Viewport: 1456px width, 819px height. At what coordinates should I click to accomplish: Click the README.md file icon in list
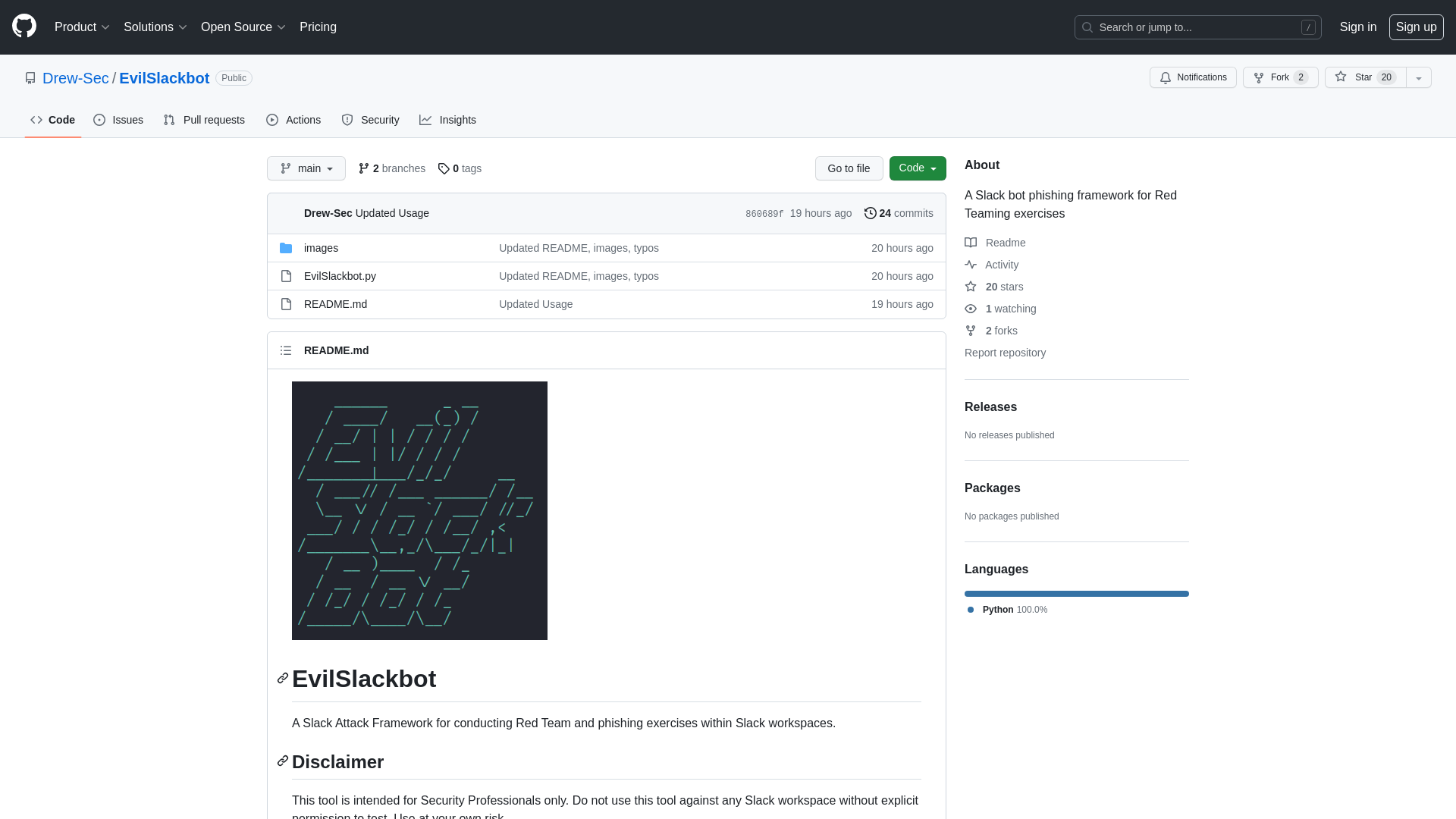286,304
